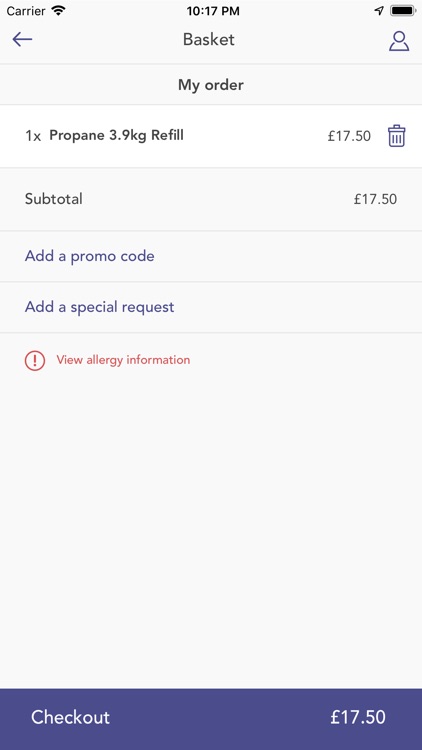Open the user profile icon

point(399,41)
